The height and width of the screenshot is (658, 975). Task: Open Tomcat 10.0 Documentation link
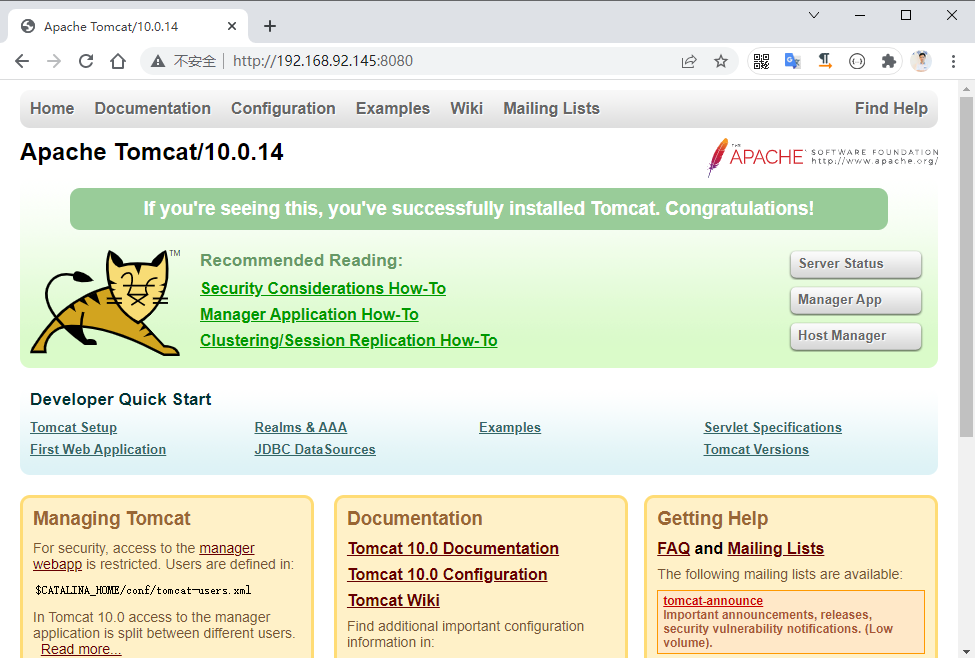pos(453,549)
